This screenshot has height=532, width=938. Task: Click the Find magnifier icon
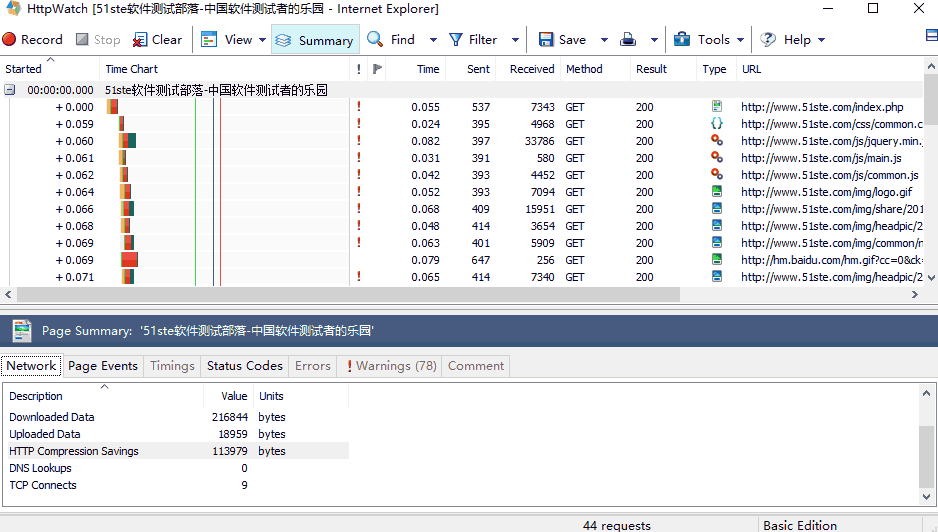tap(376, 40)
